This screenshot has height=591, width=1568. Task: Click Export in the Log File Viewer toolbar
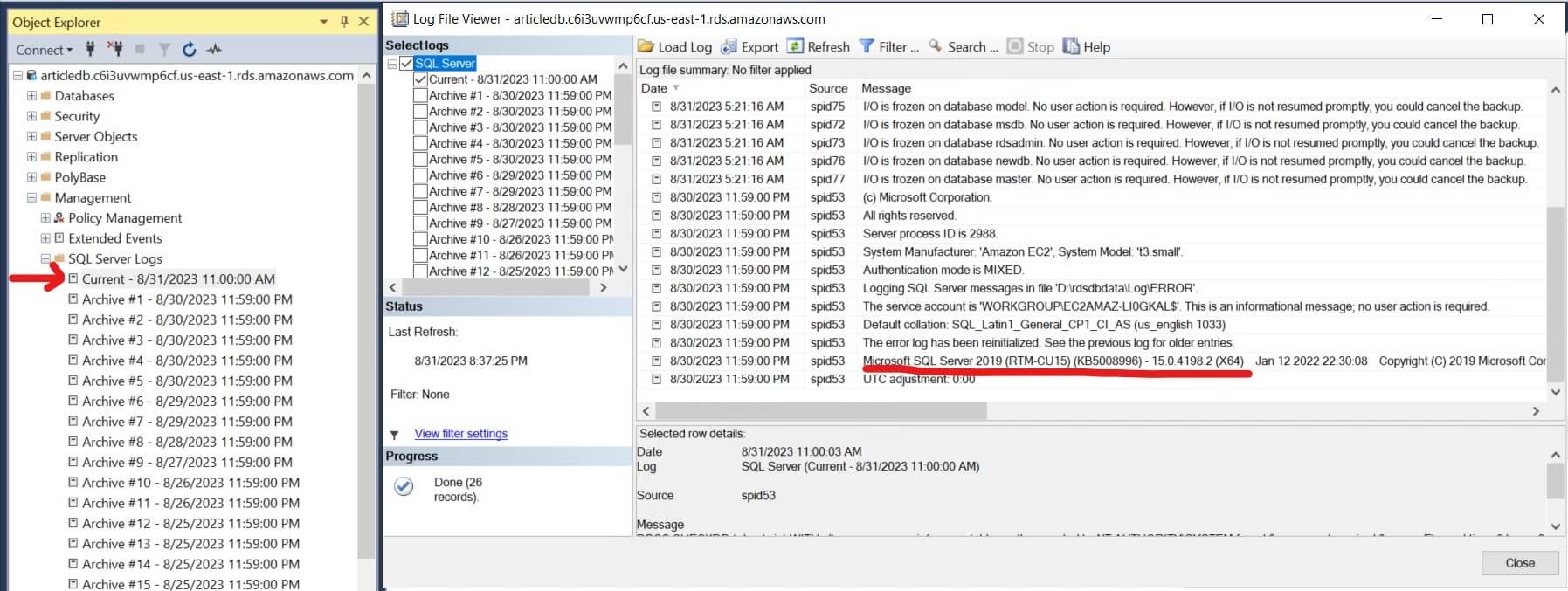pyautogui.click(x=749, y=47)
